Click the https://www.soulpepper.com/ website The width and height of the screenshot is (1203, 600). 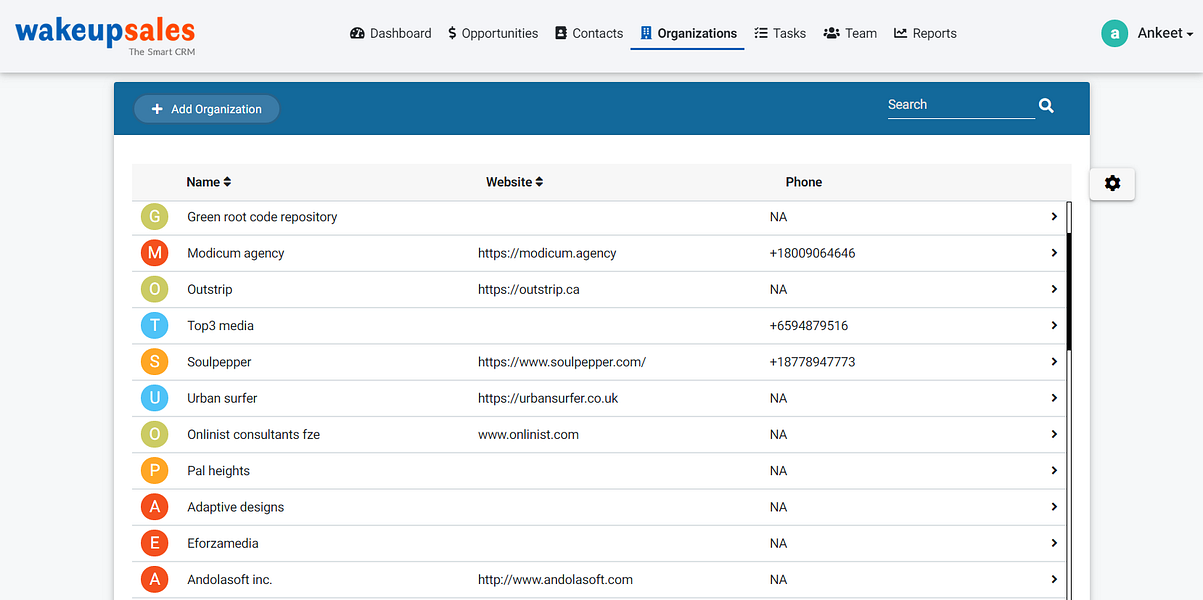562,362
